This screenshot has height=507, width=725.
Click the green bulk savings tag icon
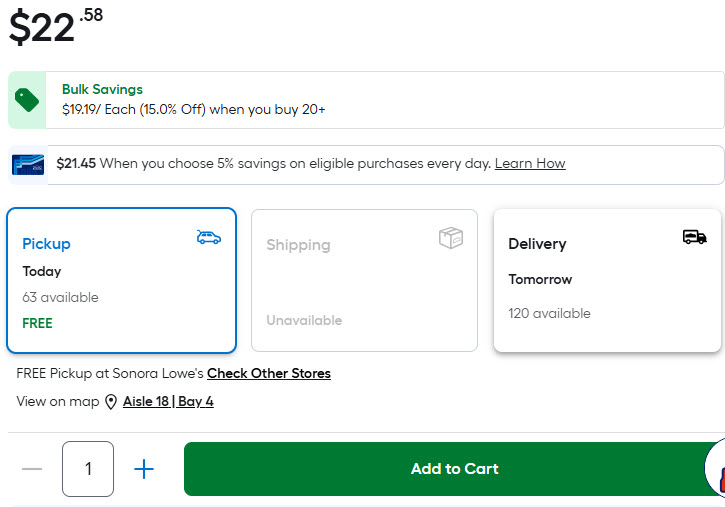pyautogui.click(x=27, y=100)
